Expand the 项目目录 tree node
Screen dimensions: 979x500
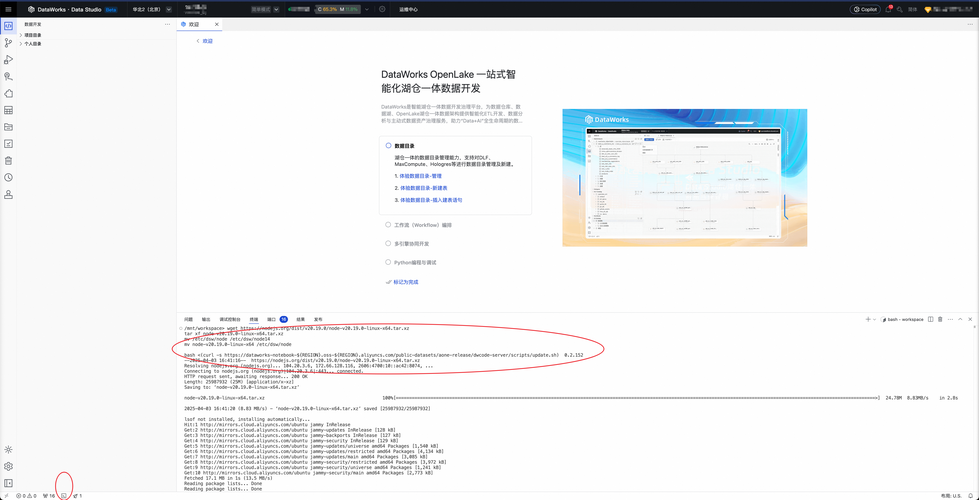tap(32, 36)
